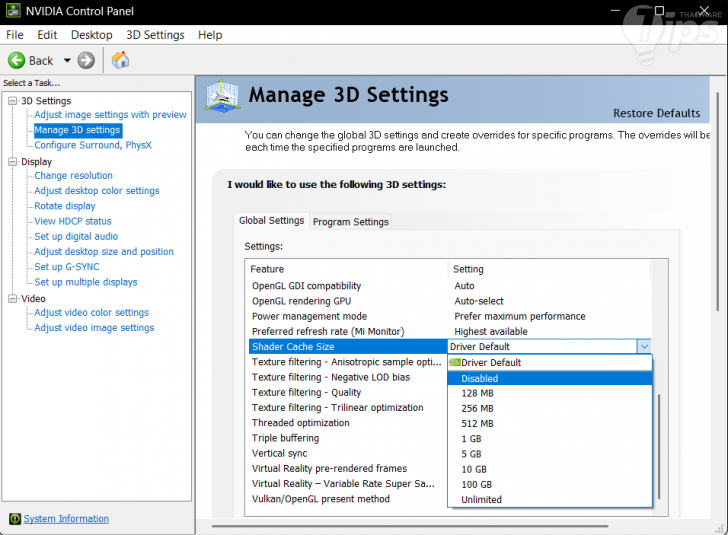
Task: Select the Vertical sync row
Action: click(x=348, y=453)
